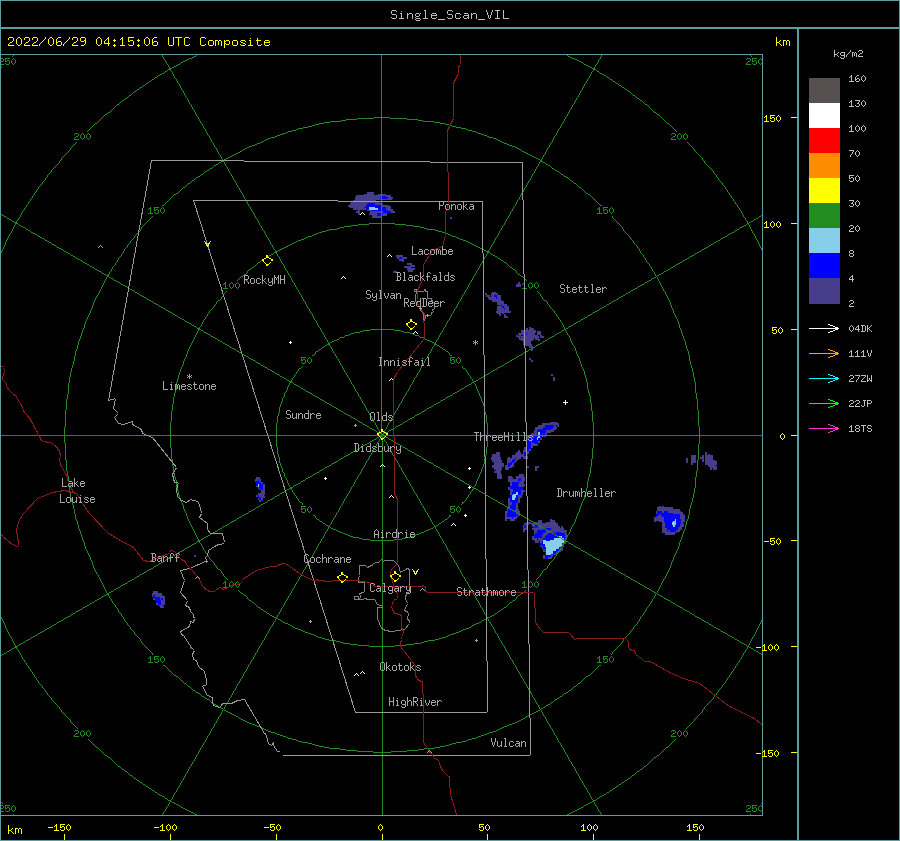The image size is (900, 841).
Task: Click the RedDeer city label
Action: [x=424, y=303]
